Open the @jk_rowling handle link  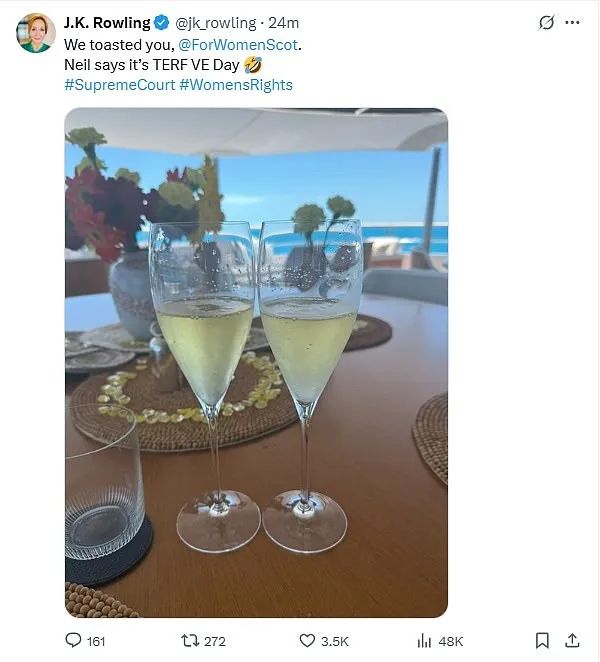tap(216, 23)
